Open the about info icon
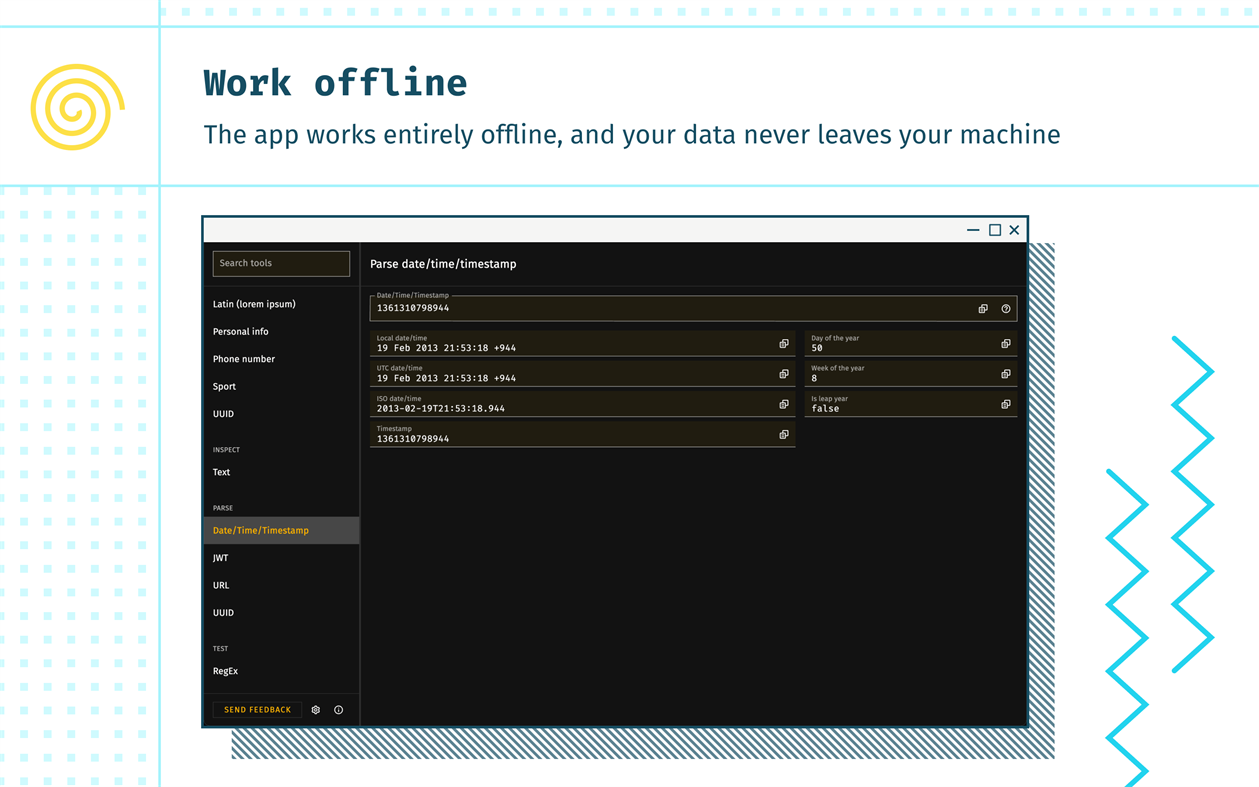1259x787 pixels. (339, 710)
